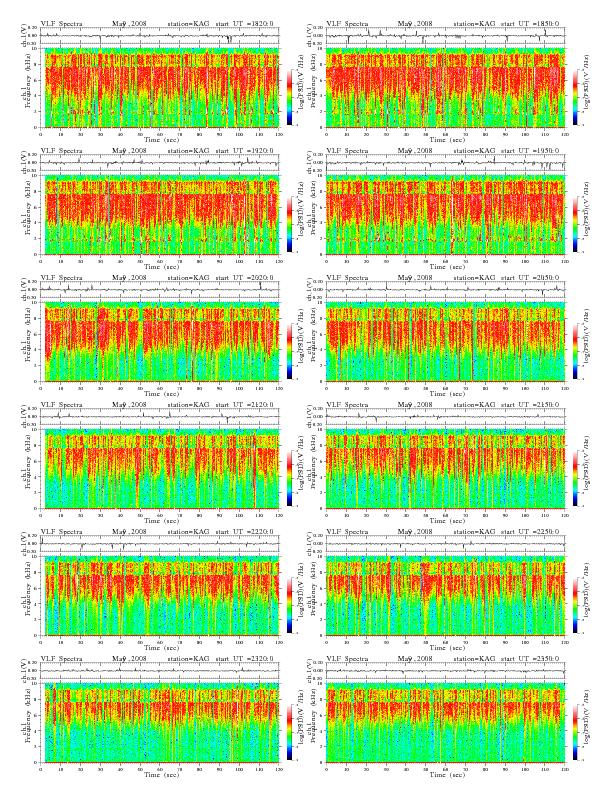Click the ch.1 voltage waveform above the 2120:0 spectrogram
Viewport: 612px width, 792px height.
point(160,417)
